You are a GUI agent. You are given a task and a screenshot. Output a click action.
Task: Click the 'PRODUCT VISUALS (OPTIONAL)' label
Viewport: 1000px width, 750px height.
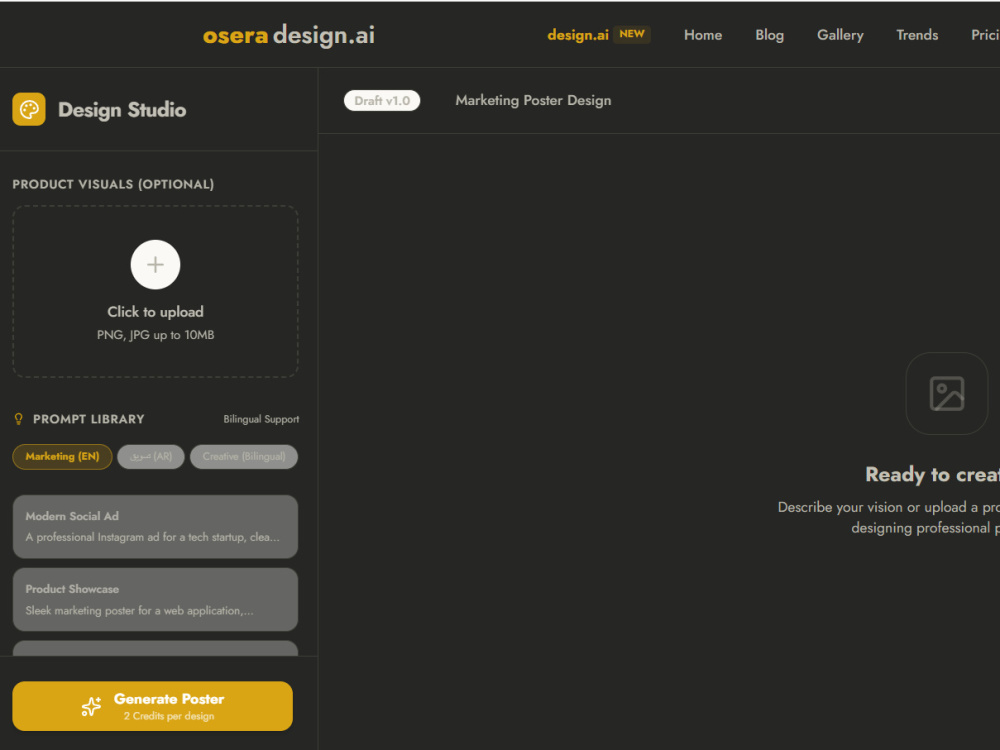114,184
